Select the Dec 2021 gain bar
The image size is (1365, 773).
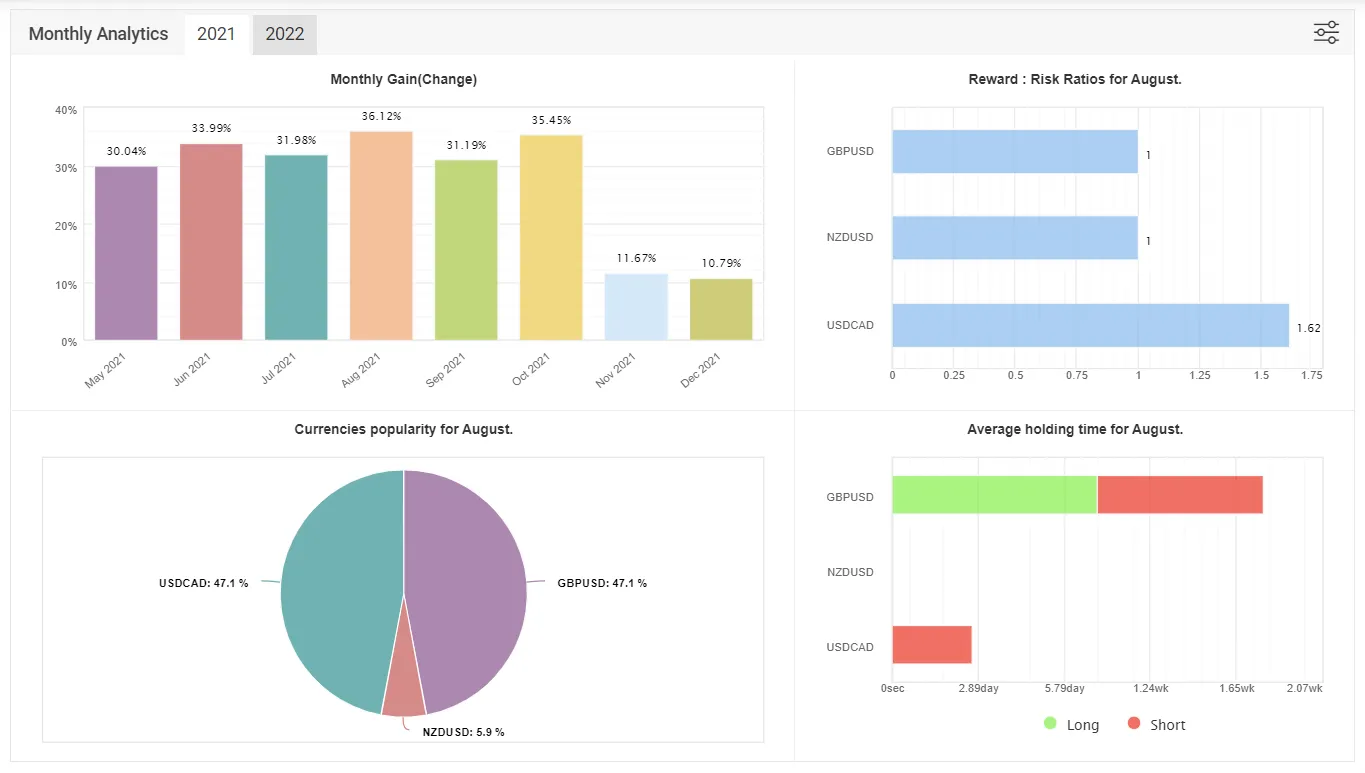tap(721, 309)
